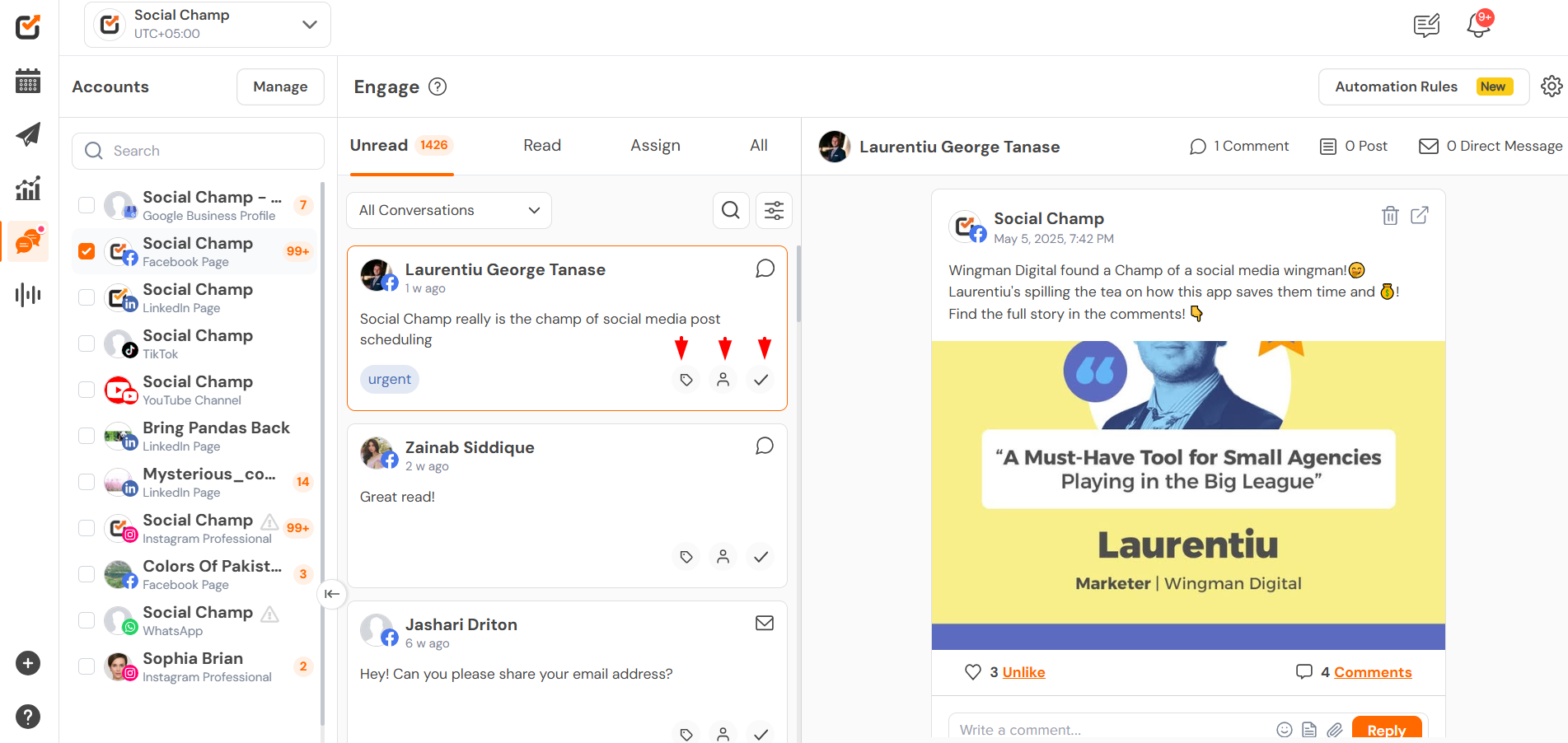Click the Laurentiu testimonial post image
The image size is (1568, 743).
[1188, 495]
